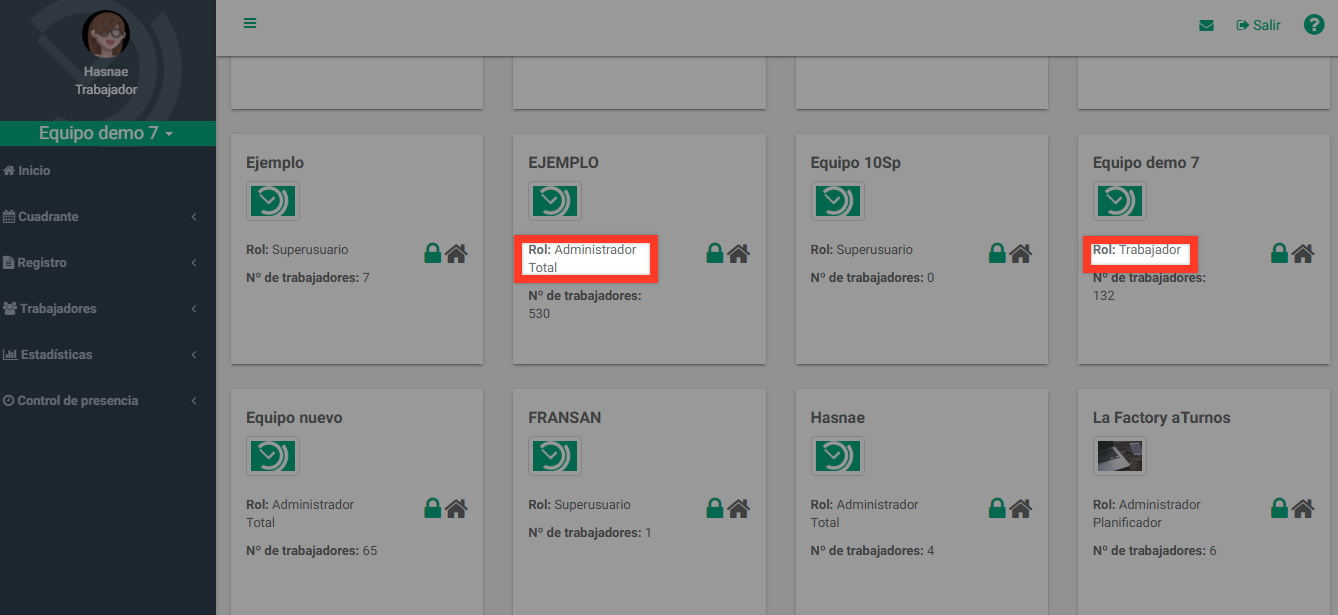Expand the Estadísticas chevron arrow
This screenshot has height=615, width=1338.
click(x=194, y=355)
